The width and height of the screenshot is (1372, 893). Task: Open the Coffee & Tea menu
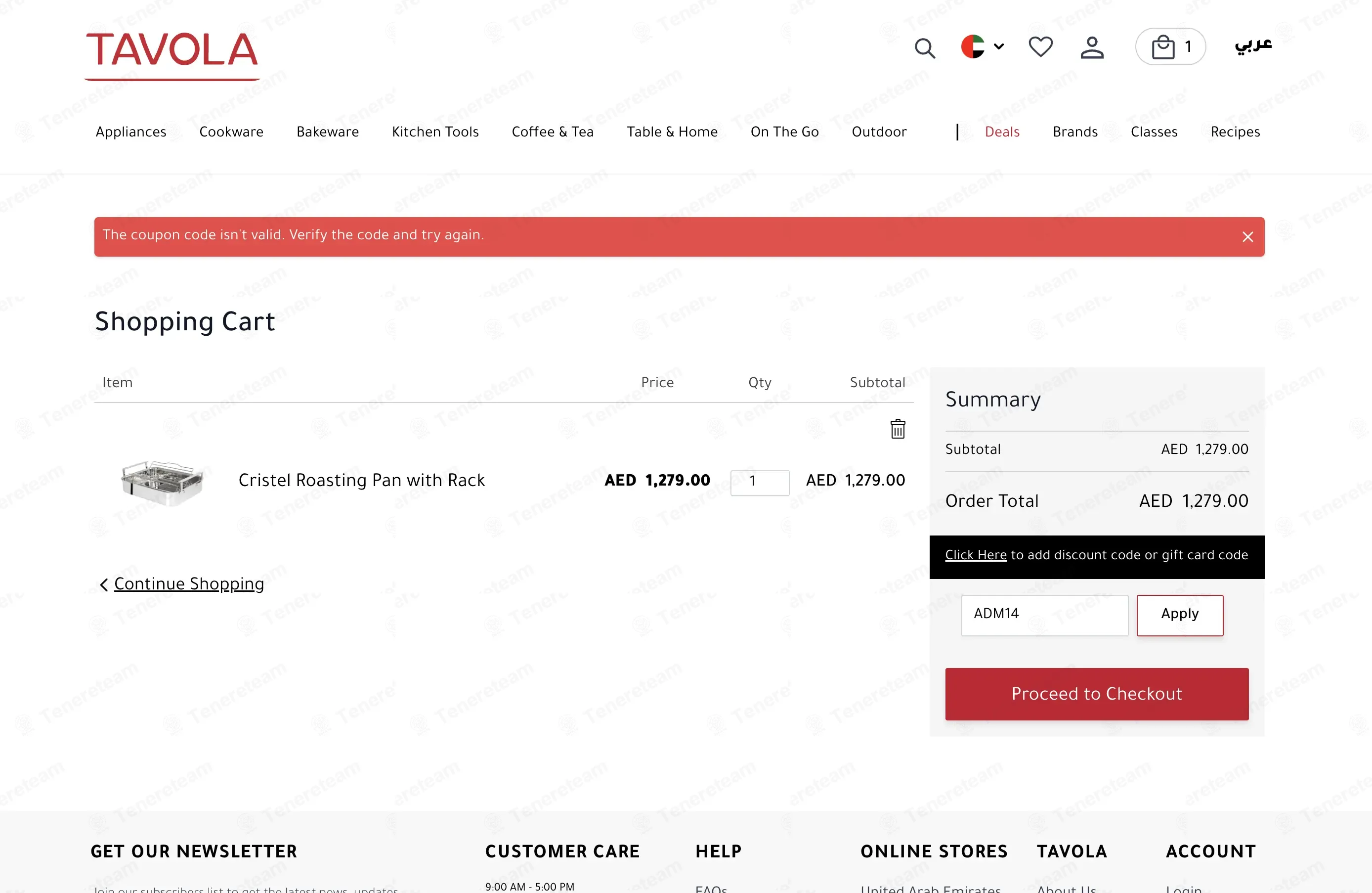552,132
